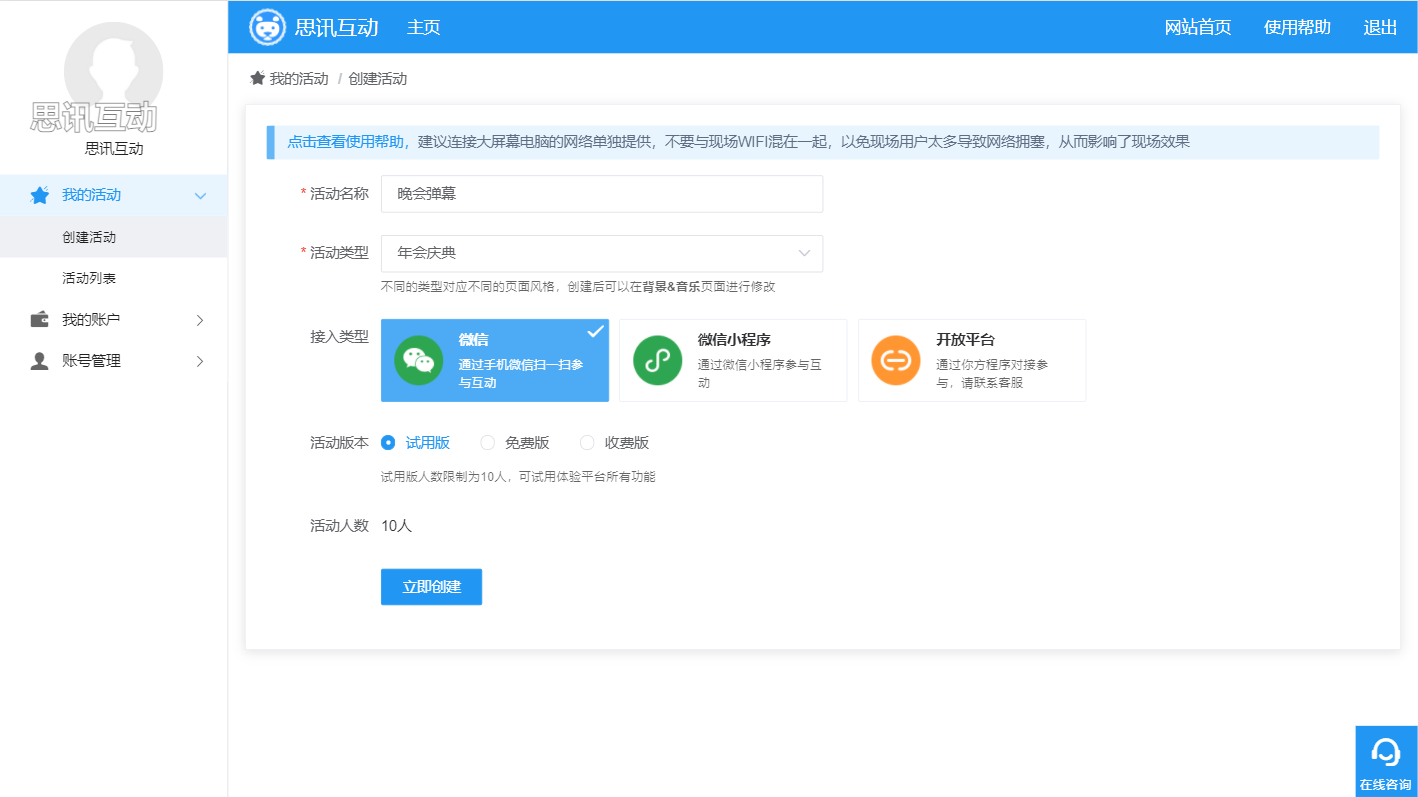Image resolution: width=1418 pixels, height=797 pixels.
Task: Click the 思讯互动 bear logo icon
Action: tap(267, 27)
